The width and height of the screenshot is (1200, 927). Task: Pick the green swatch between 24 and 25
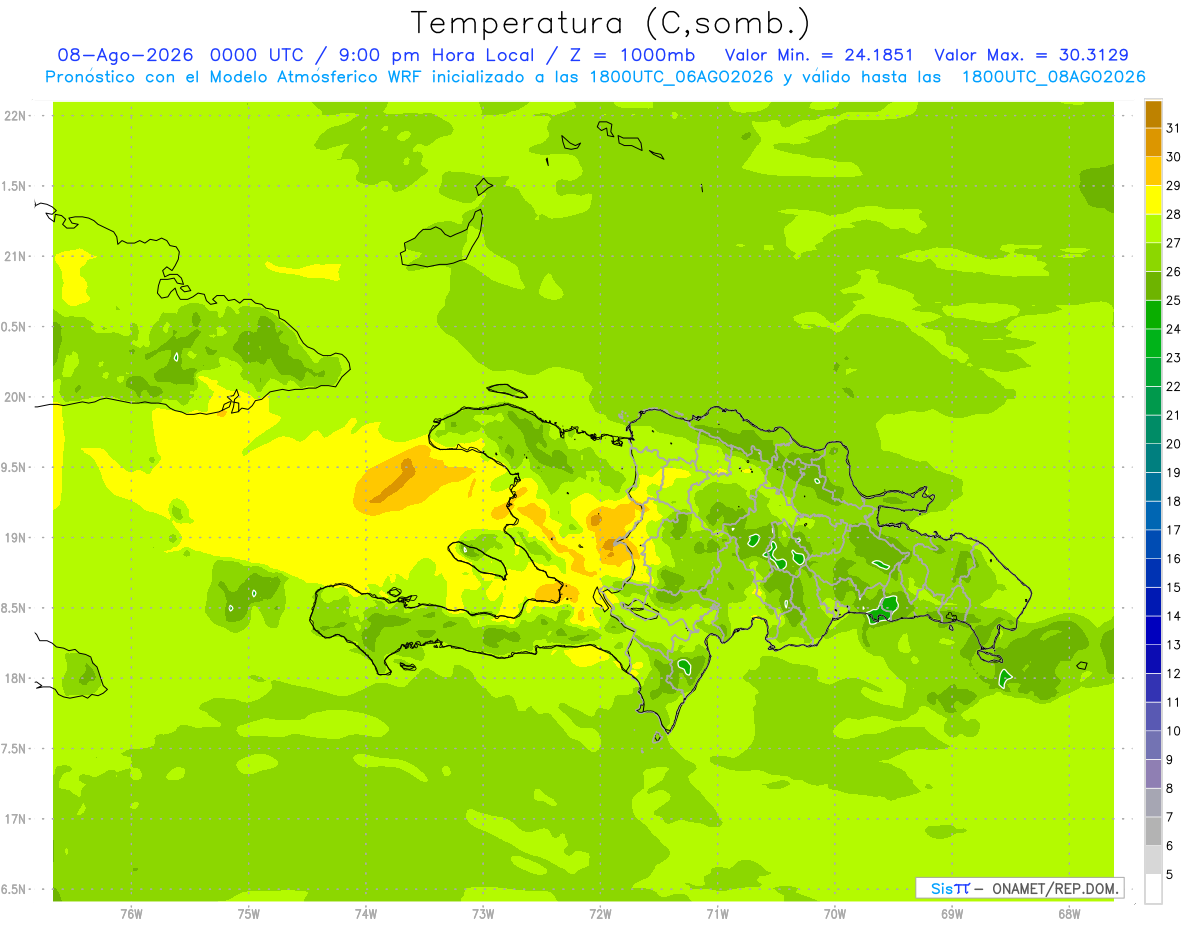pyautogui.click(x=1153, y=315)
